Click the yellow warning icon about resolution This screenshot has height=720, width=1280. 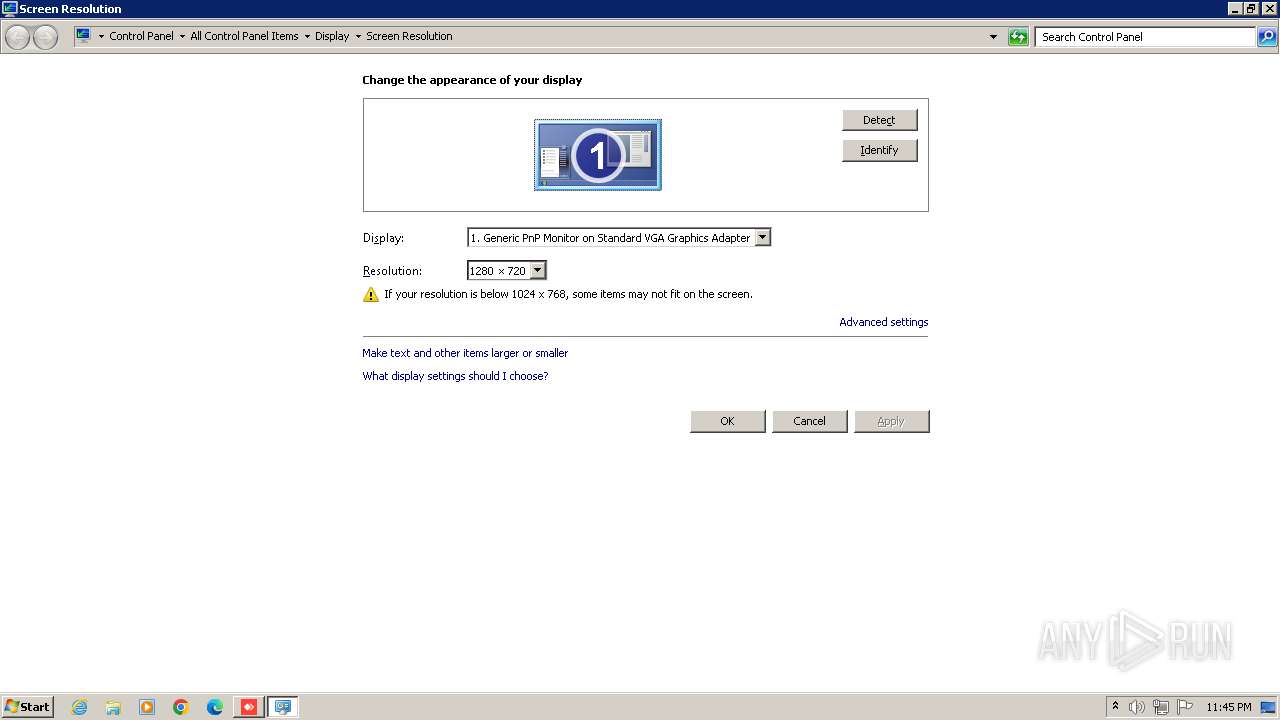tap(371, 295)
